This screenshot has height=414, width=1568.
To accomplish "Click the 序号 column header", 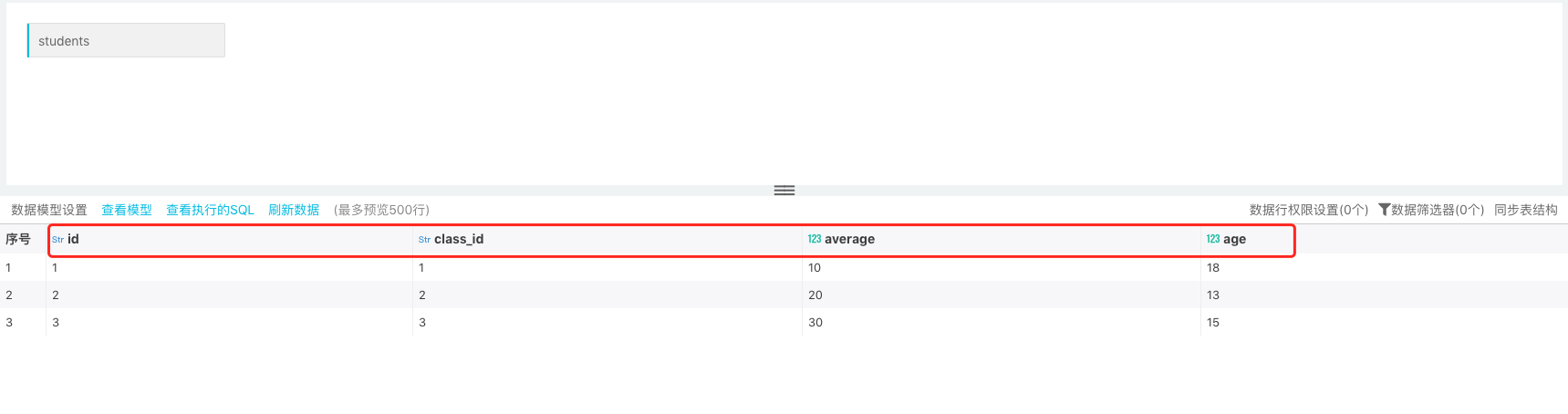I will pos(18,239).
